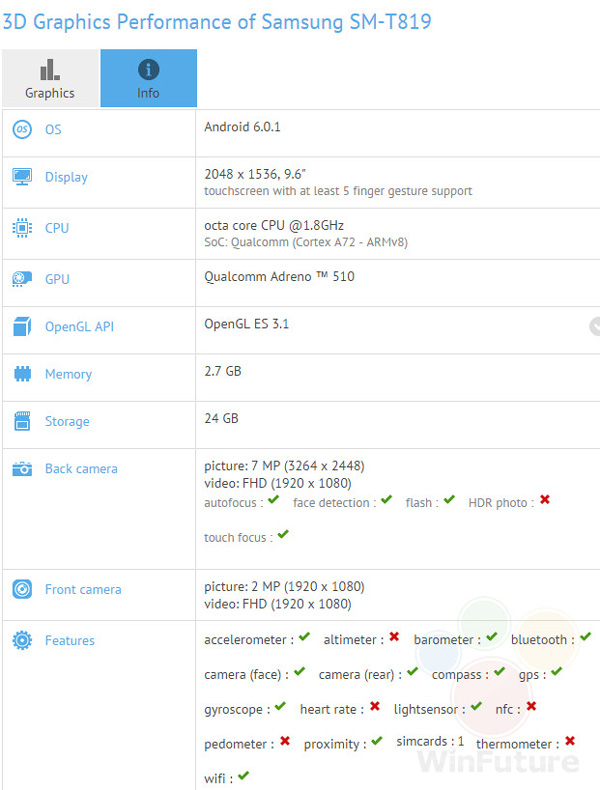Click the OS row icon

[x=22, y=130]
